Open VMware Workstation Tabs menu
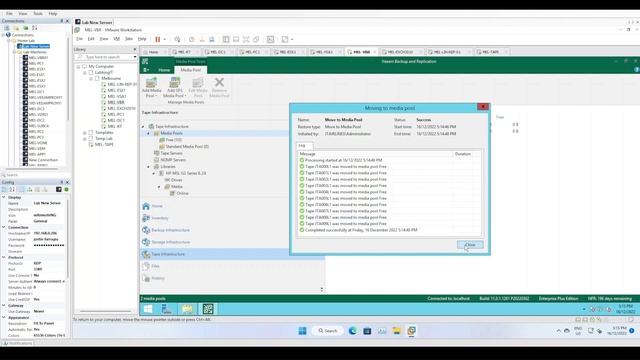The image size is (640, 360). point(129,39)
